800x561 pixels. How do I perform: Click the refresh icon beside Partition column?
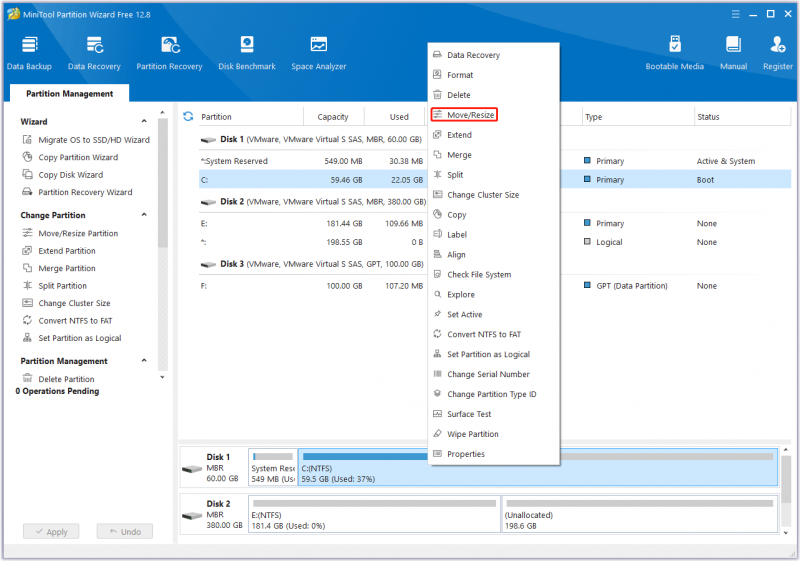[x=188, y=116]
